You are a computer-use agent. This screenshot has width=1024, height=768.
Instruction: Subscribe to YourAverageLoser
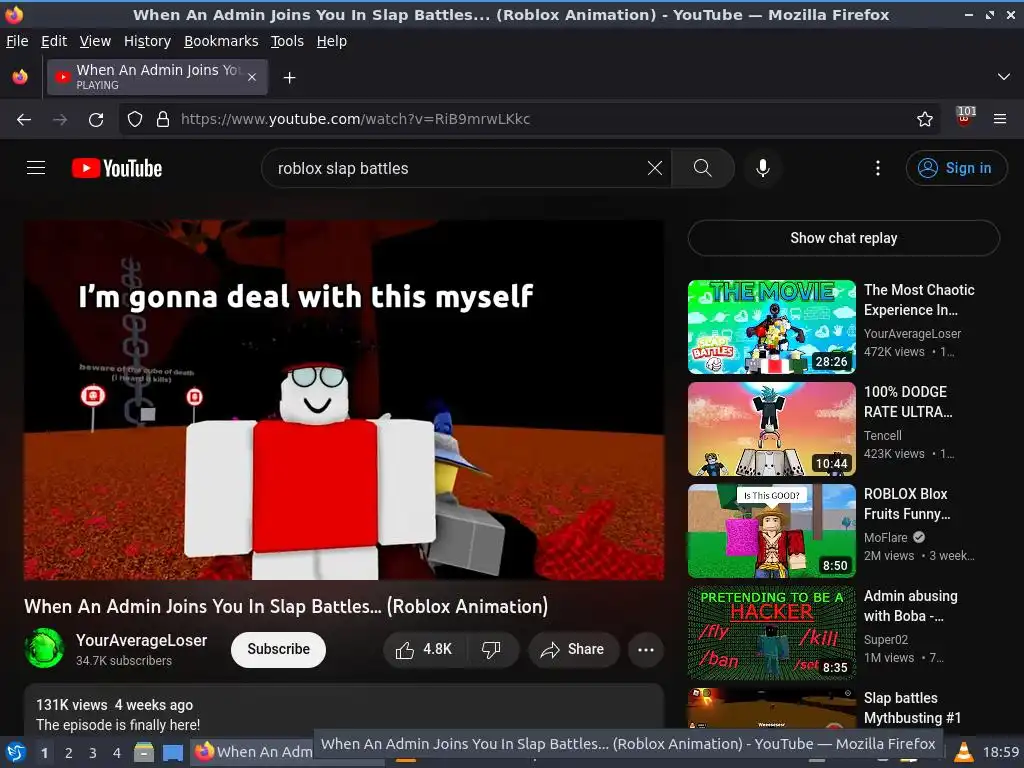pyautogui.click(x=278, y=649)
